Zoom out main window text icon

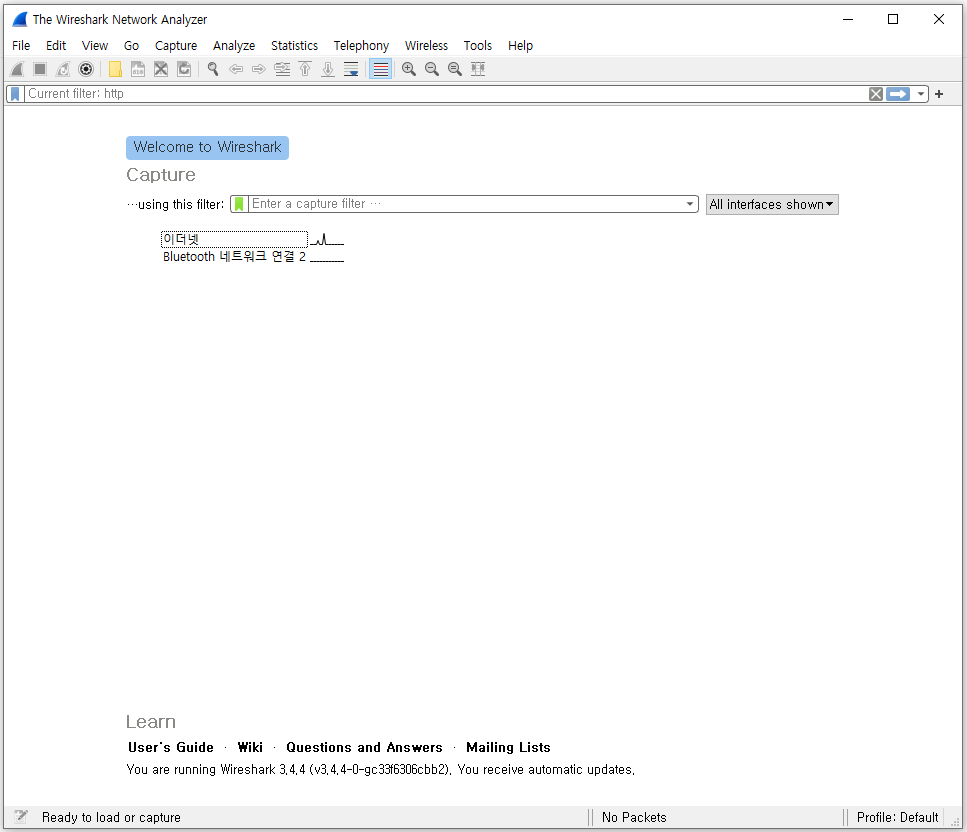pos(432,69)
